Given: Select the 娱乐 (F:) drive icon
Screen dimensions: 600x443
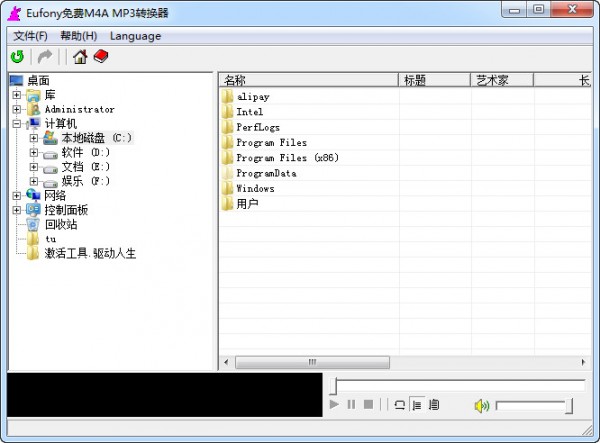Looking at the screenshot, I should click(51, 183).
